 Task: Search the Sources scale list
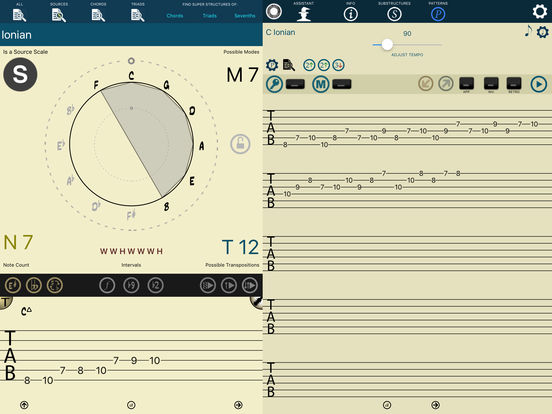coord(59,15)
